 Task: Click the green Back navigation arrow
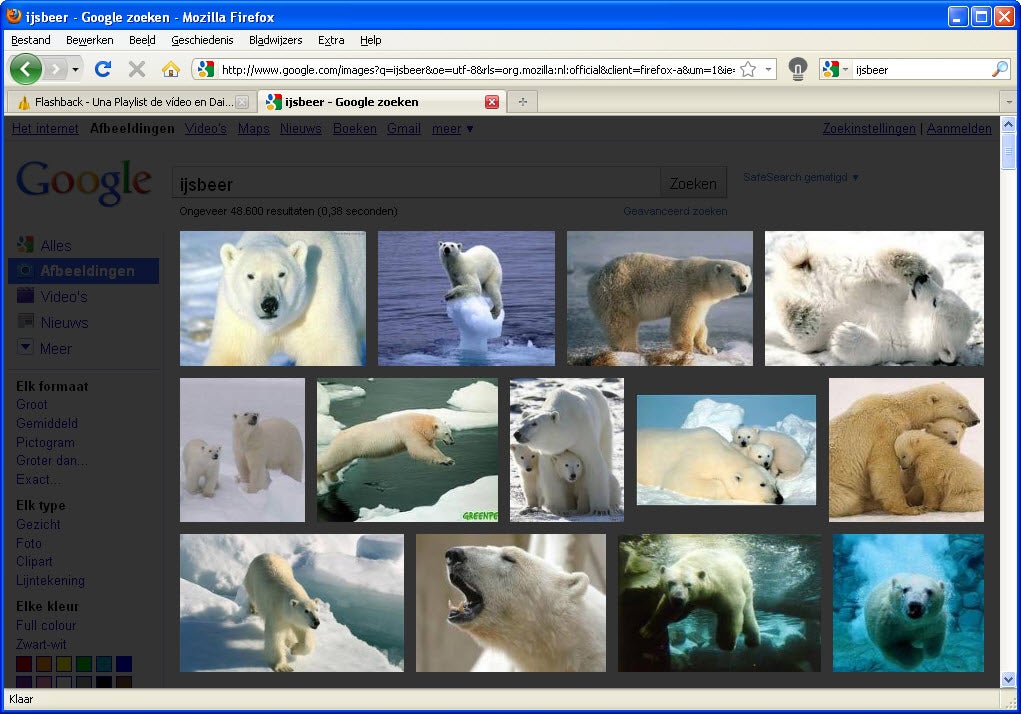[x=26, y=69]
